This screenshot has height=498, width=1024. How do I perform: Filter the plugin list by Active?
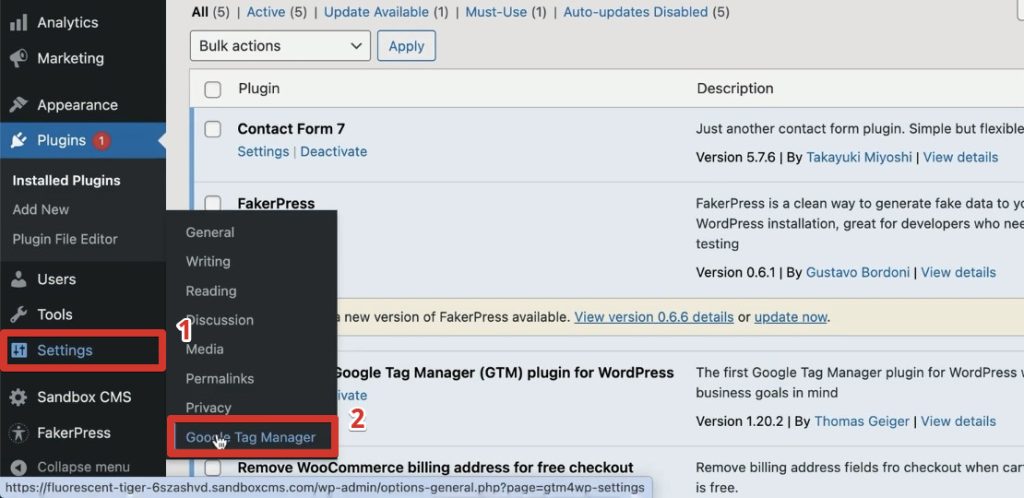point(266,12)
